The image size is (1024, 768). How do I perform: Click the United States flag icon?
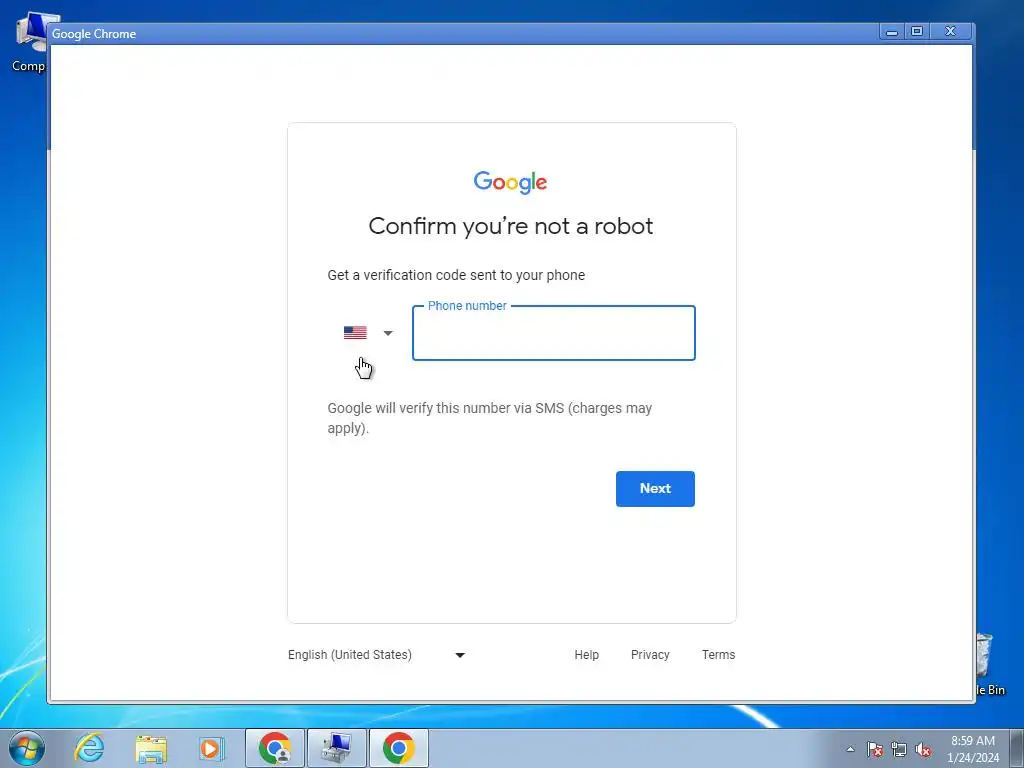pyautogui.click(x=355, y=333)
